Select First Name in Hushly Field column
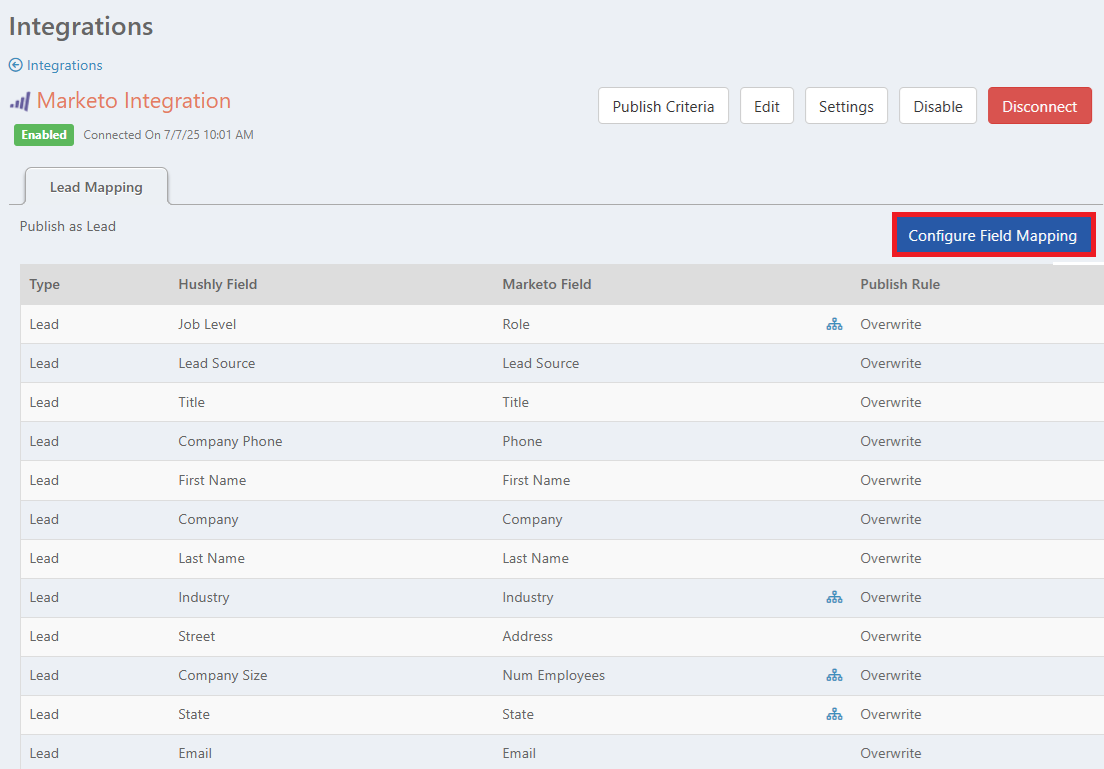 212,480
